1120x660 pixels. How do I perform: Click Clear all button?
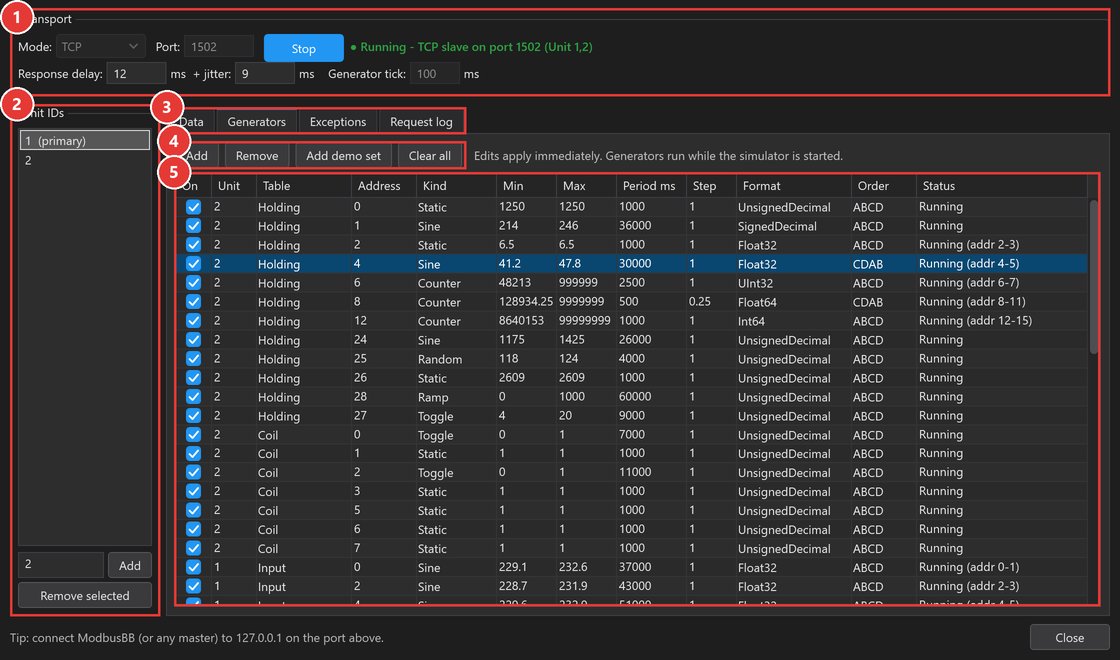tap(429, 156)
